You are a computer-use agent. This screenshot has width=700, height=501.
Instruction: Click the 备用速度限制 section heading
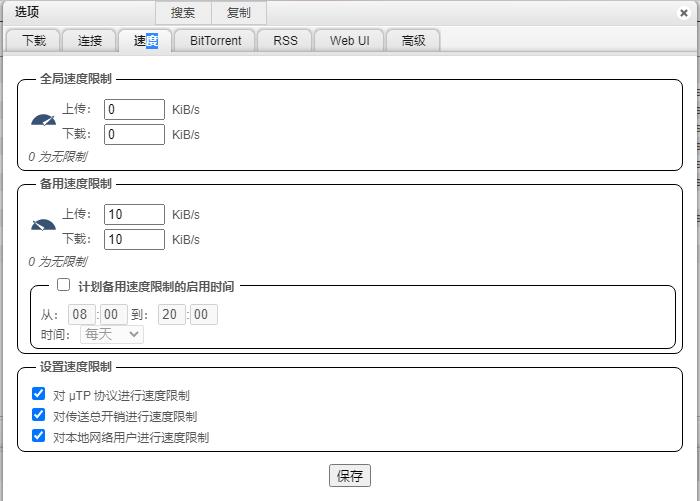pyautogui.click(x=75, y=184)
